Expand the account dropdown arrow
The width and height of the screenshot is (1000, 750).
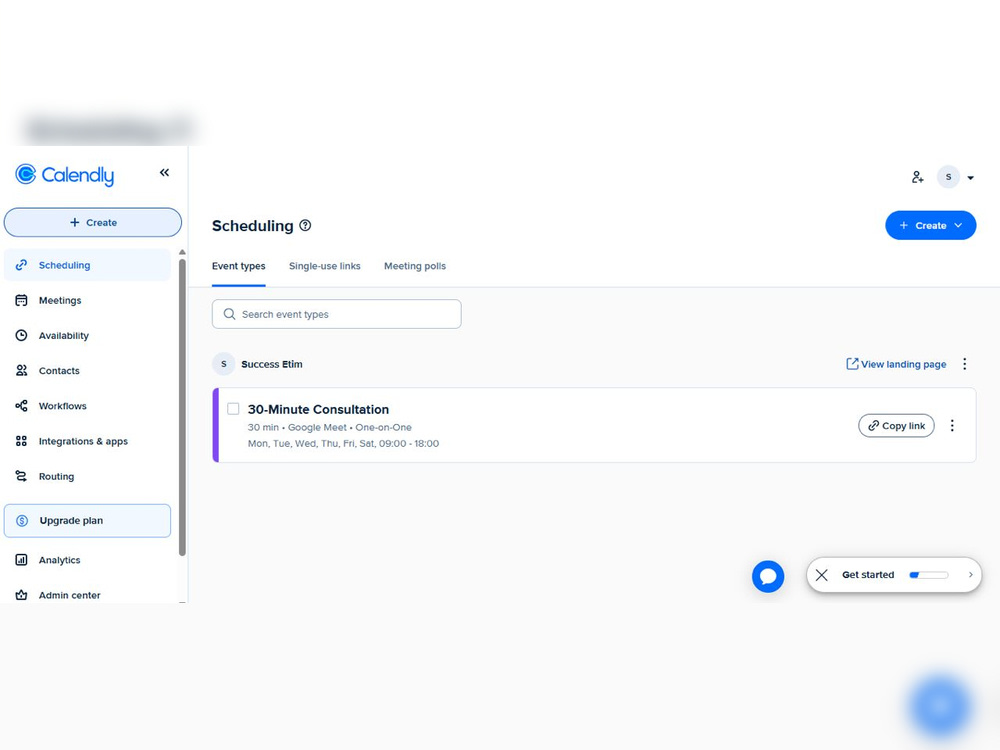(x=970, y=178)
